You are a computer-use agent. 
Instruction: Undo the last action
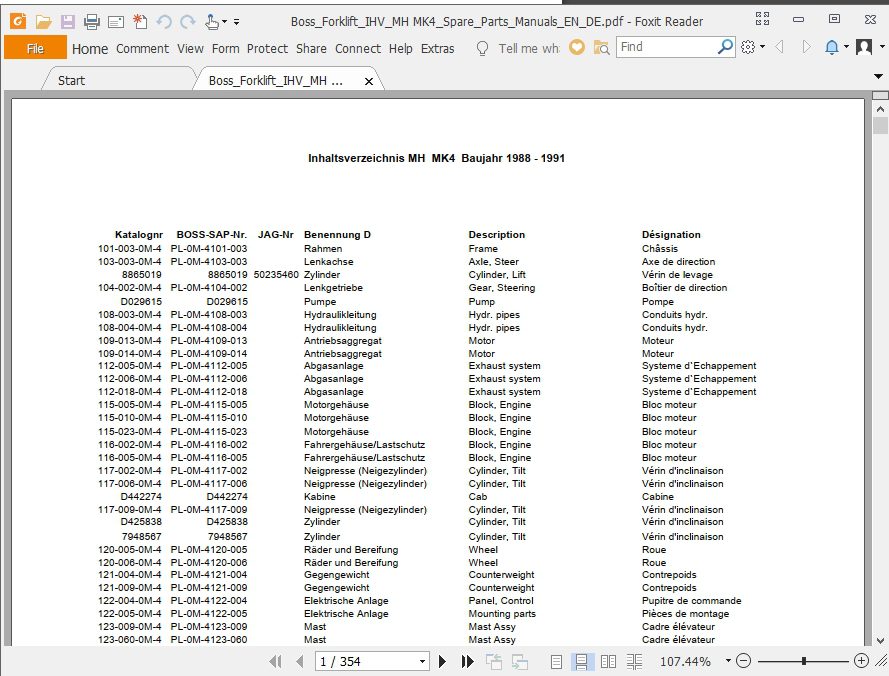click(164, 22)
